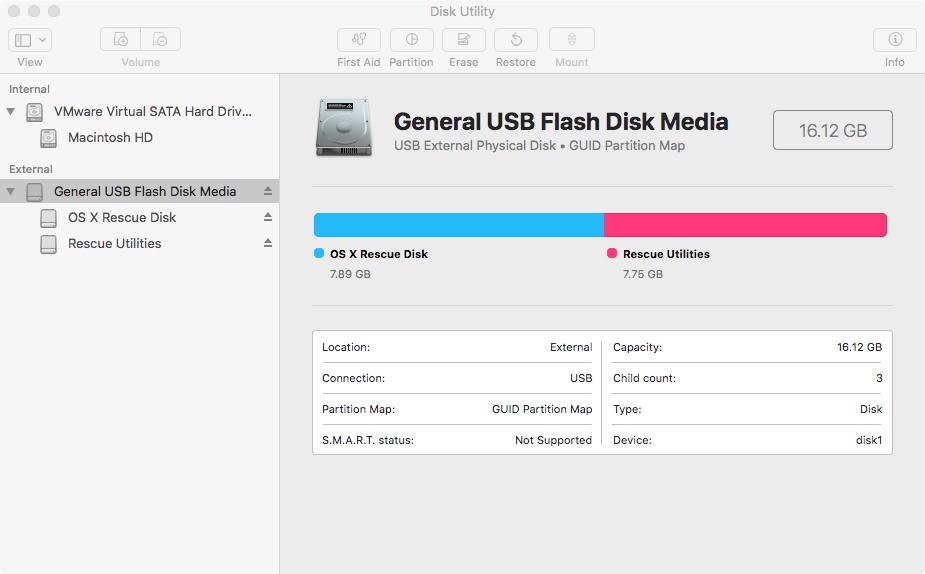The width and height of the screenshot is (925, 574).
Task: Click the Device value 'disk1'
Action: tap(869, 440)
